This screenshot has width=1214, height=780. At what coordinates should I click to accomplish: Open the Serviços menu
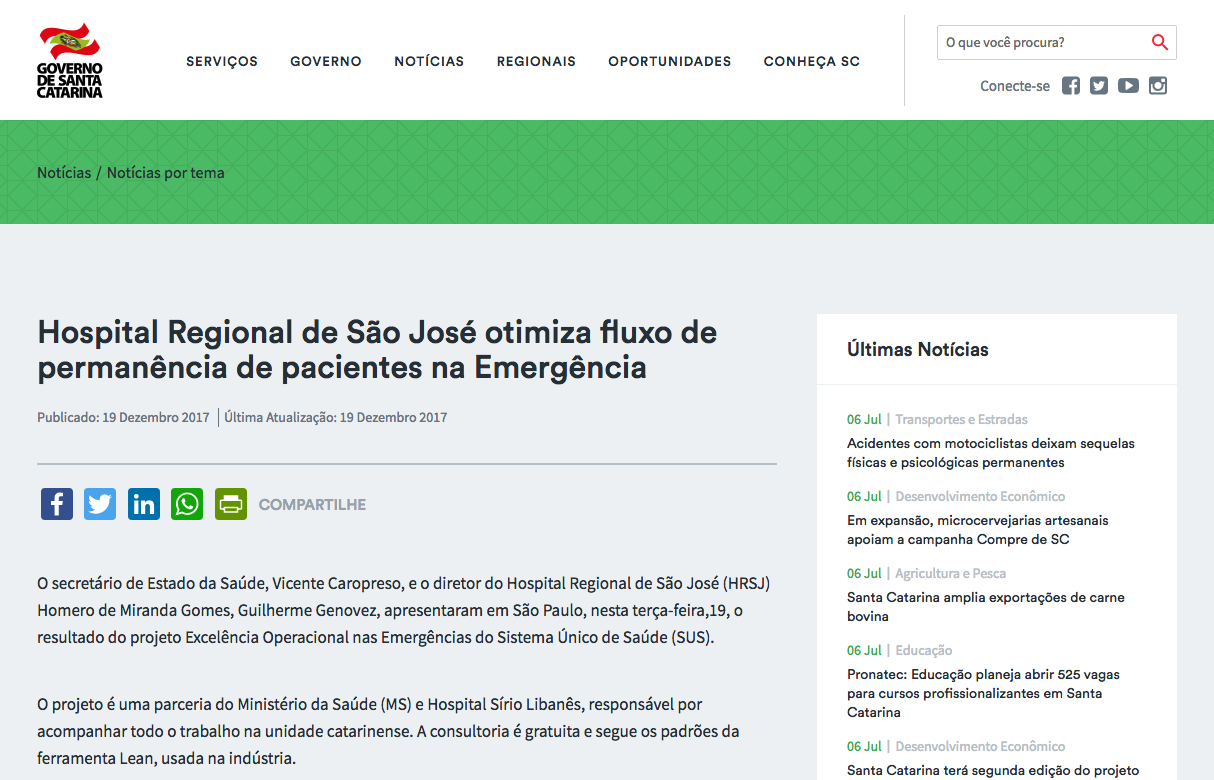pyautogui.click(x=222, y=61)
